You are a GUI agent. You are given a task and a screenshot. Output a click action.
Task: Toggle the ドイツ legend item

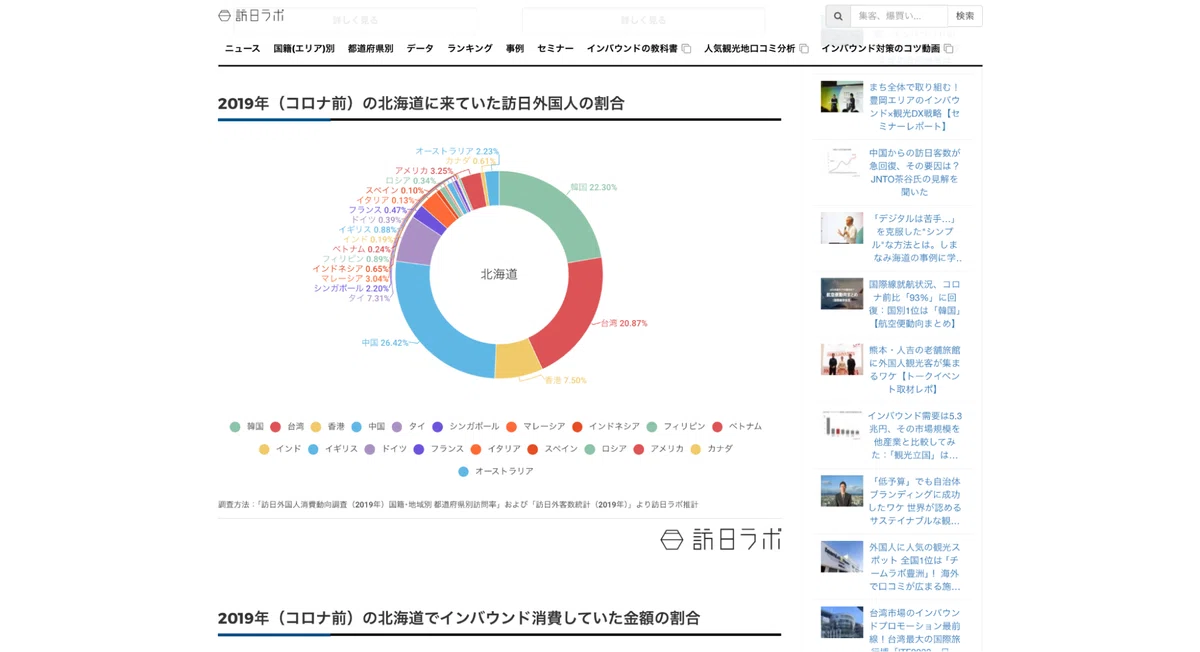[386, 449]
